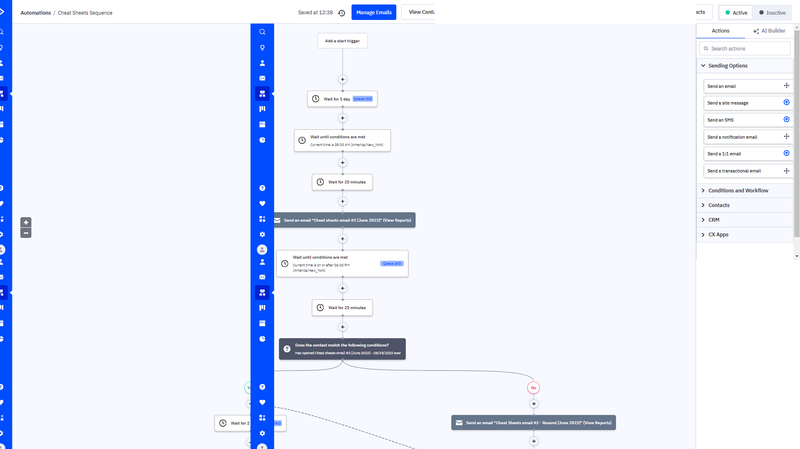This screenshot has width=800, height=449.
Task: Open the Wait for 25 minutes step above the condition
Action: pos(342,308)
